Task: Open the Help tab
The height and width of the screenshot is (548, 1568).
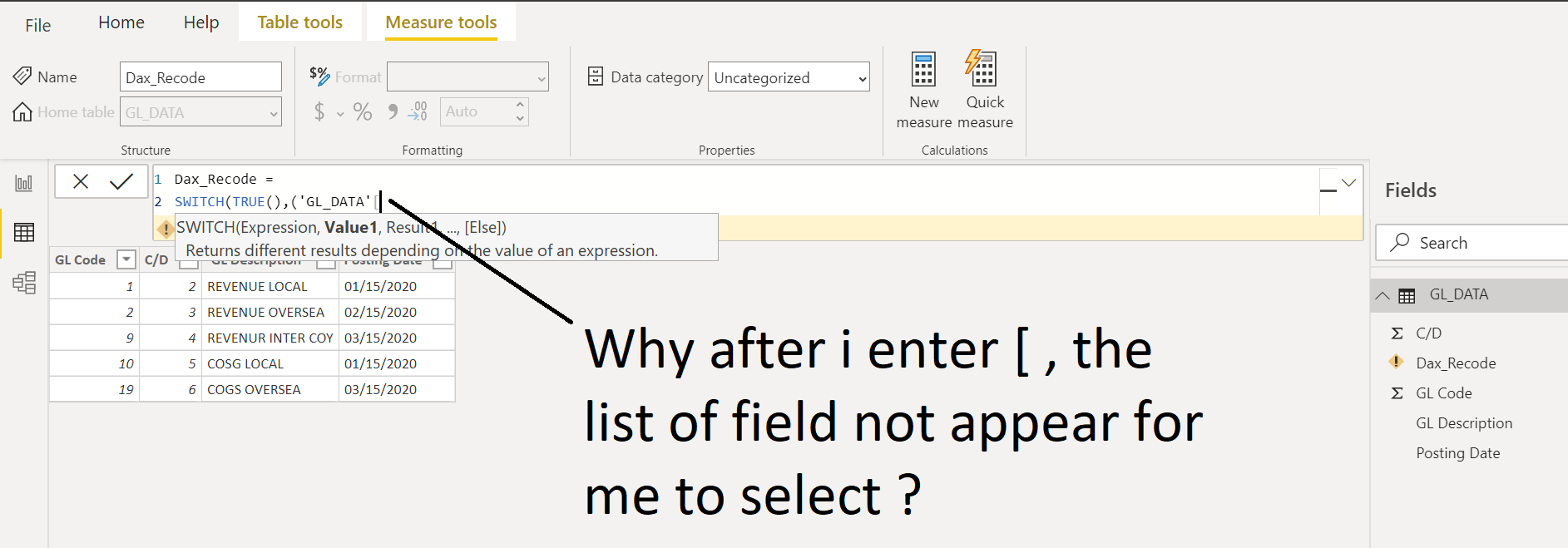Action: point(201,22)
